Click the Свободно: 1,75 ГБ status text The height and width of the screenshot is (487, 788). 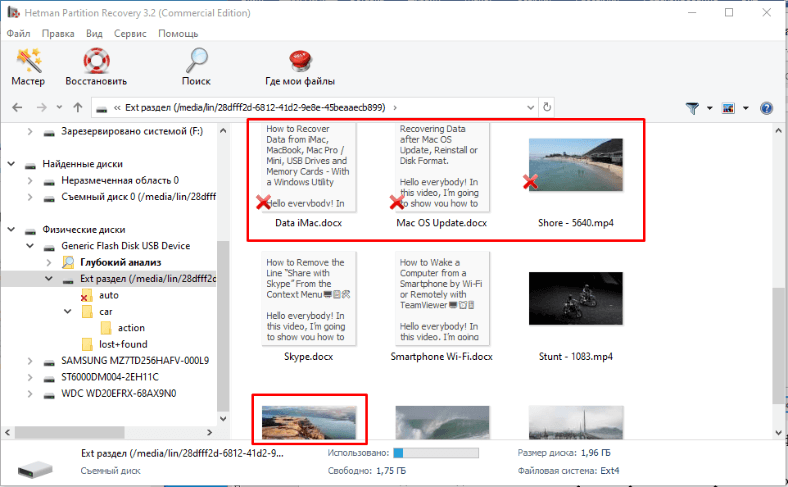click(x=367, y=471)
